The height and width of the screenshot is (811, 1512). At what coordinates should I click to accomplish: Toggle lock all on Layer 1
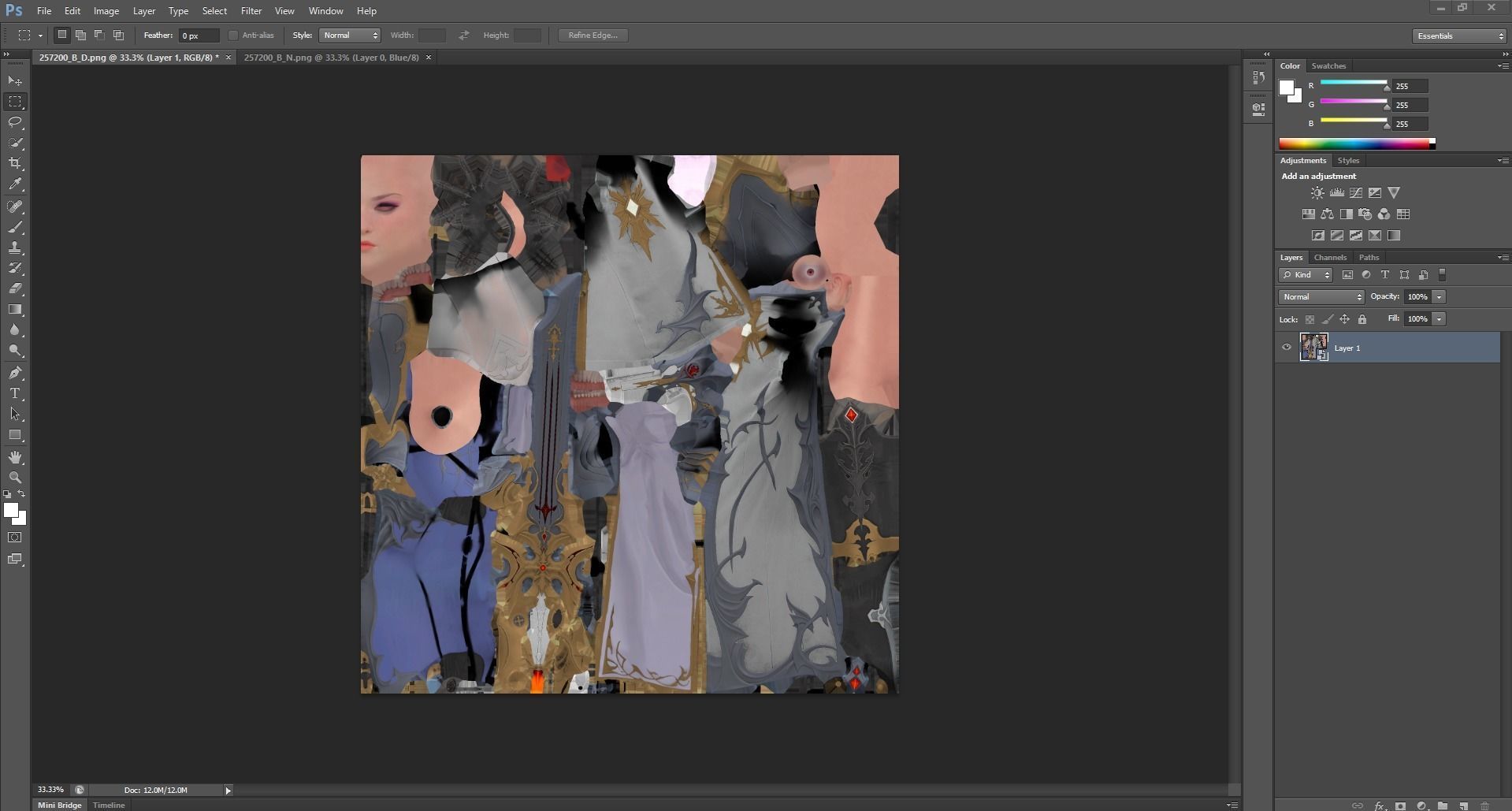(x=1362, y=319)
